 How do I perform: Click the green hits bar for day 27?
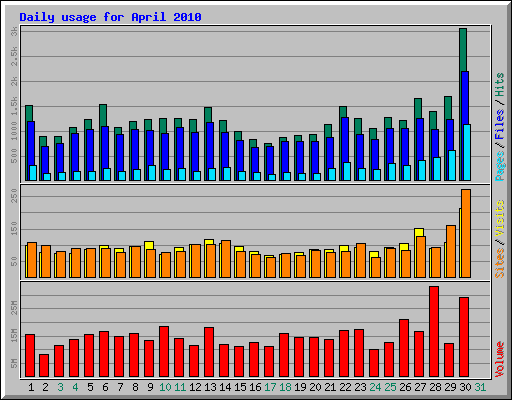(418, 108)
